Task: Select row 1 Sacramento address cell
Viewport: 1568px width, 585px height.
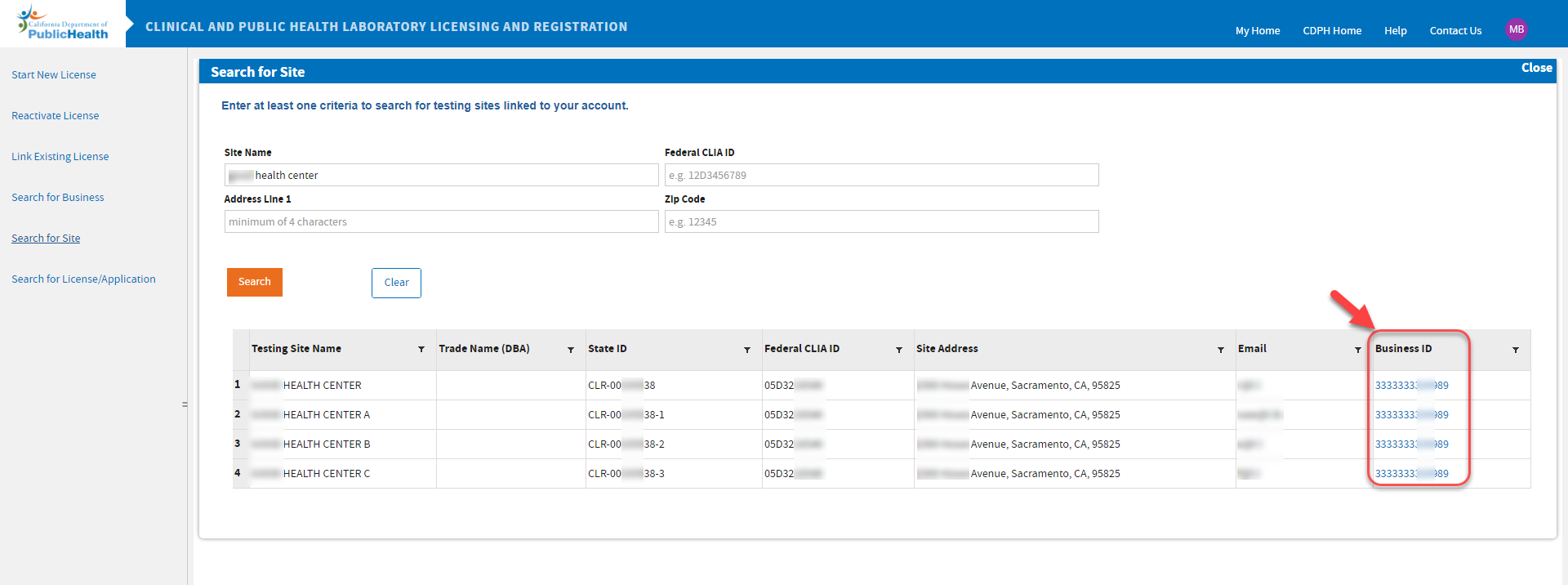Action: [x=1075, y=386]
